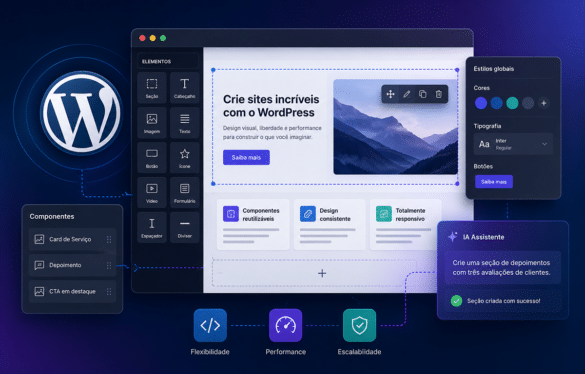Click the 'Componentes' panel title
Screen dimensions: 585x374
(52, 216)
